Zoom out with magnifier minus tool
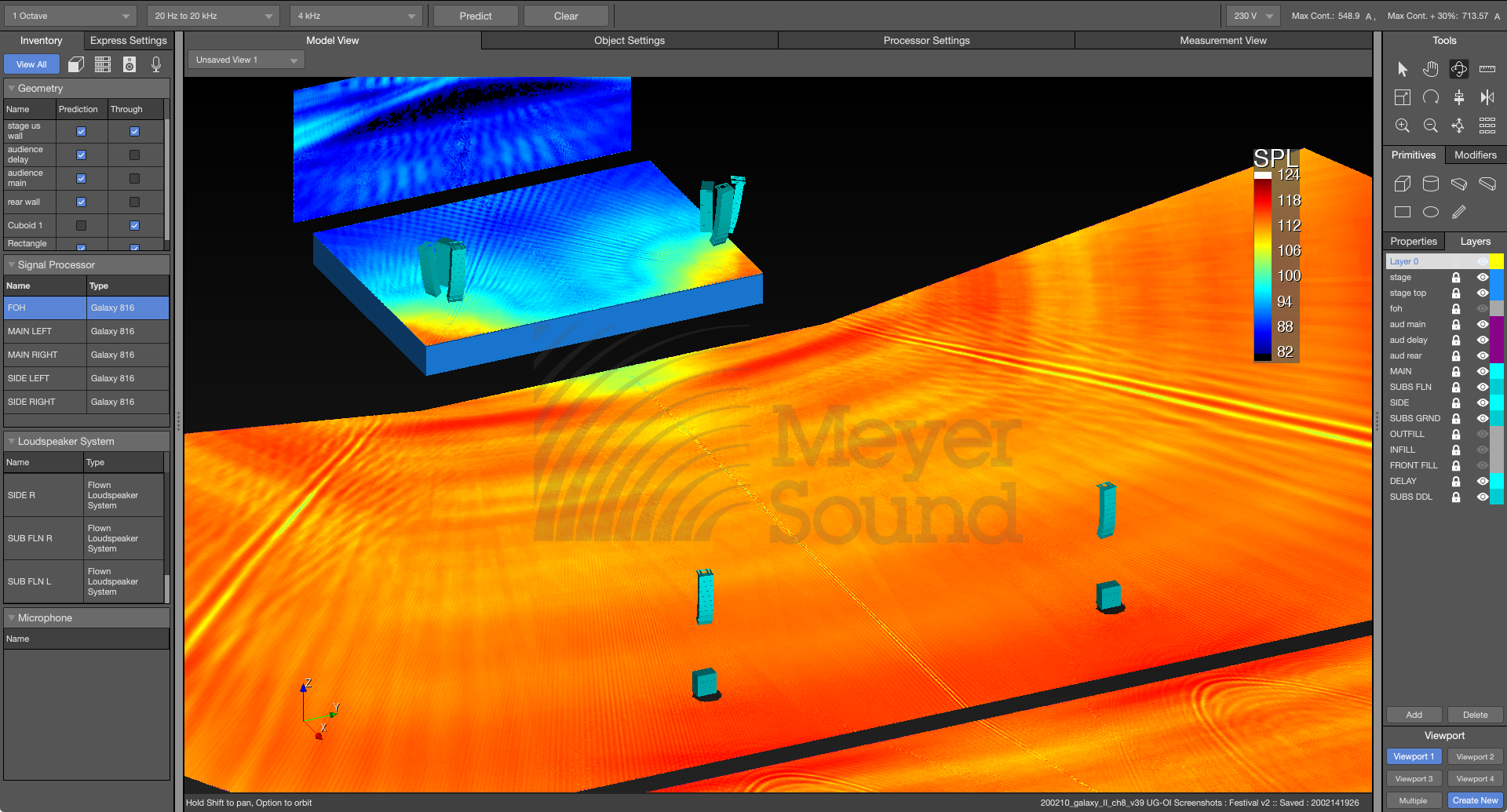This screenshot has width=1507, height=812. pyautogui.click(x=1431, y=126)
